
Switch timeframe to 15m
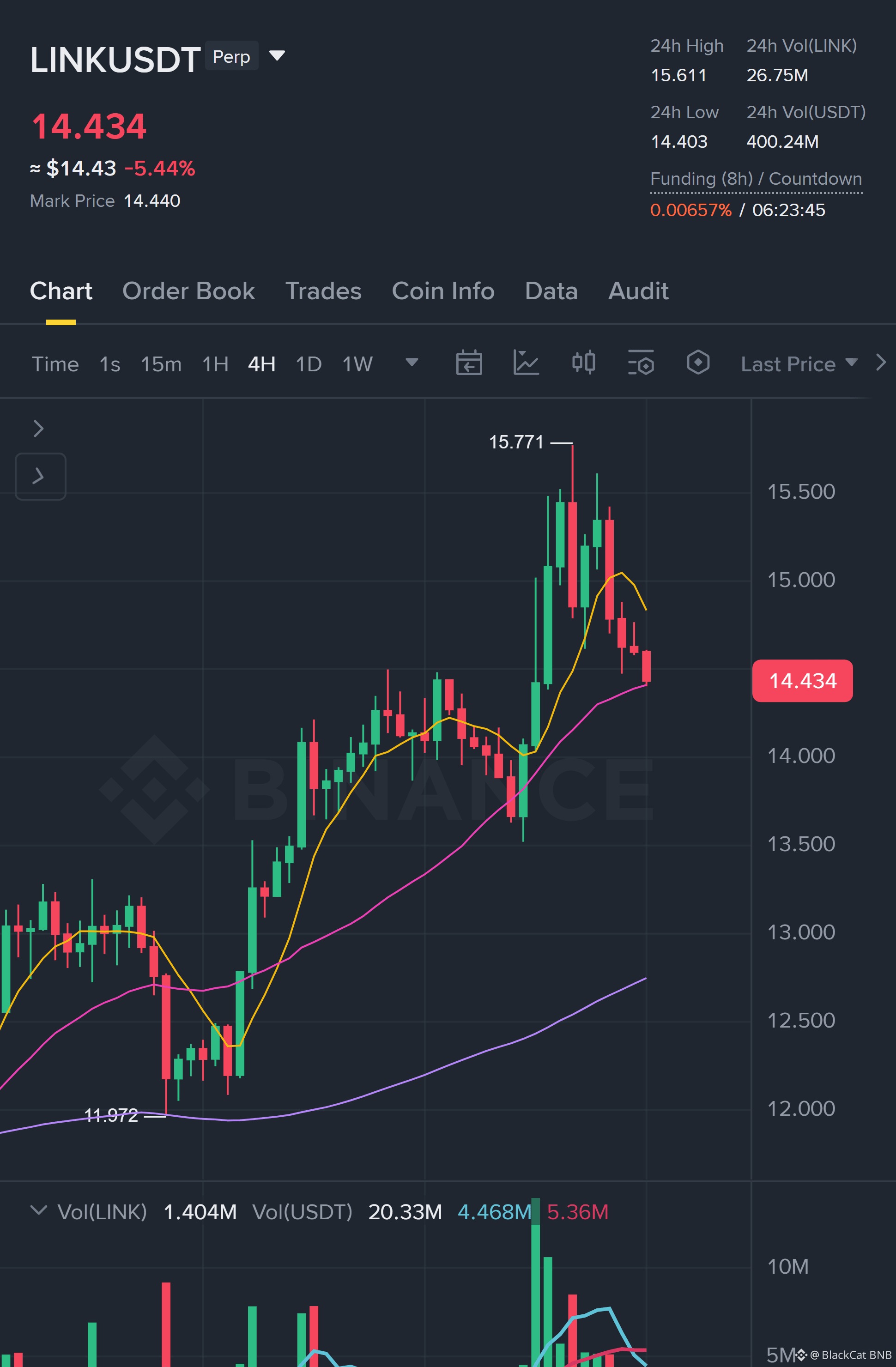pos(161,364)
